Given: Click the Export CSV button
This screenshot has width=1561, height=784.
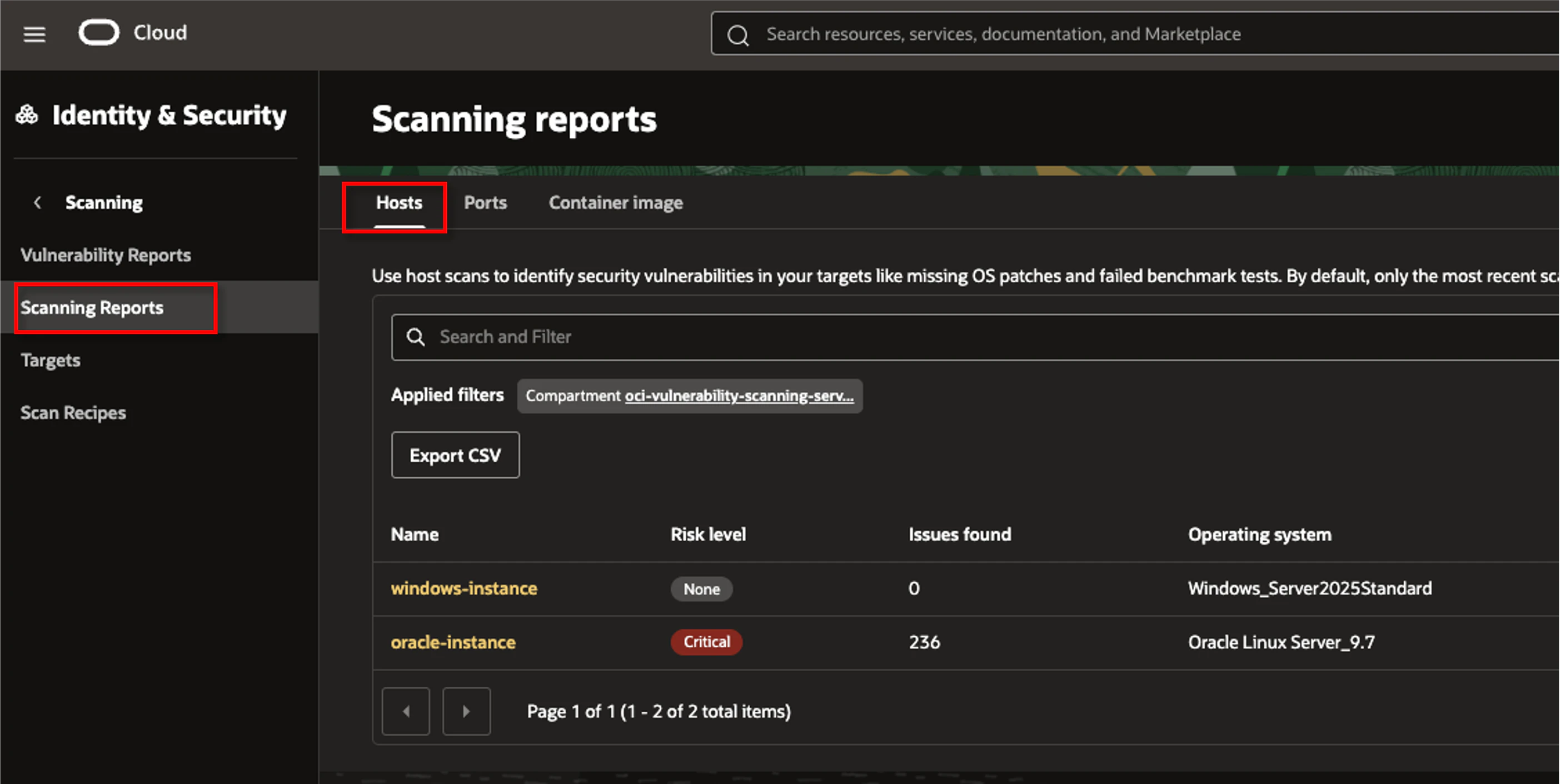Looking at the screenshot, I should pos(455,455).
